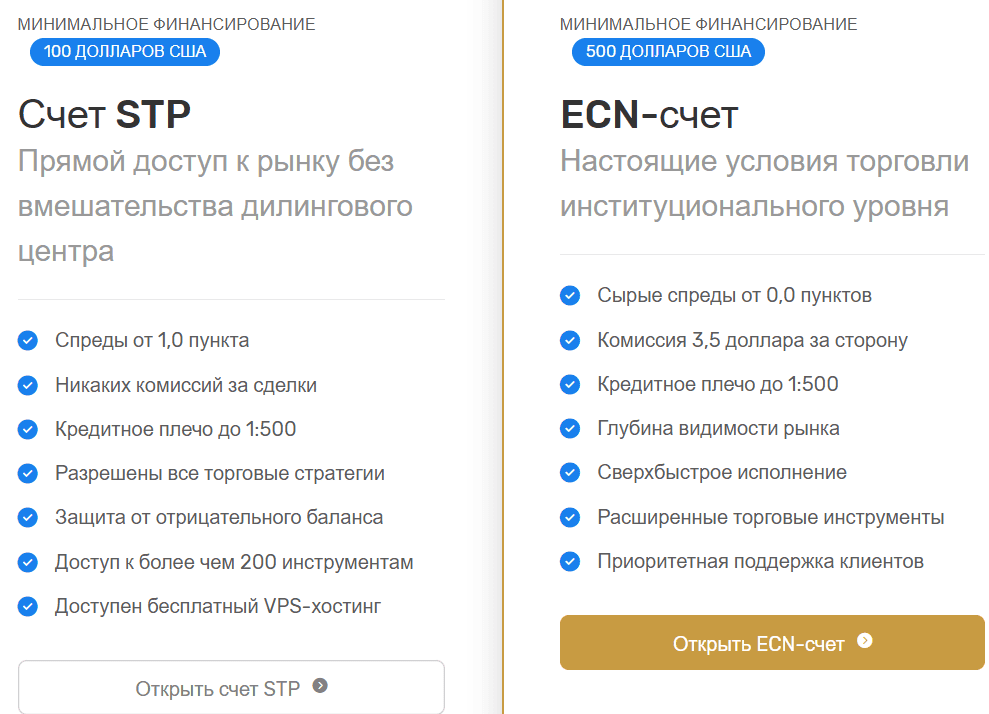This screenshot has height=714, width=989.
Task: Click the arrow inside the 'Открыть счет STP' button
Action: coord(323,687)
